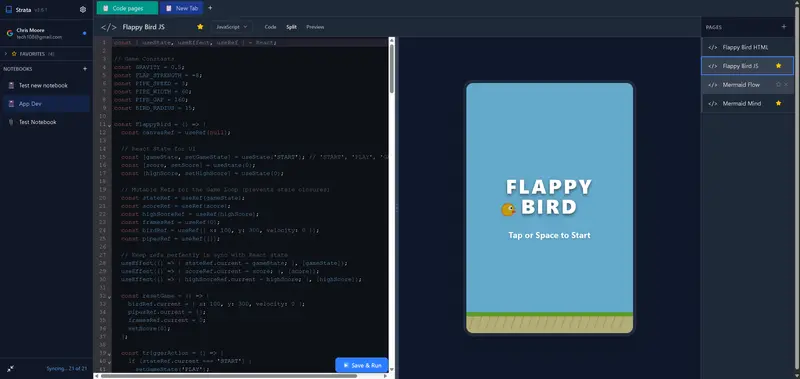Add a new notebook with plus icon
The image size is (800, 379).
[x=85, y=69]
